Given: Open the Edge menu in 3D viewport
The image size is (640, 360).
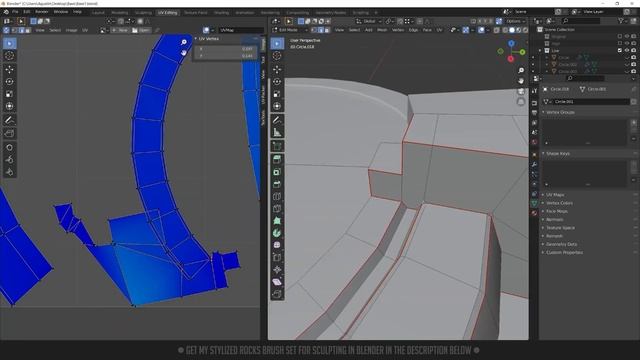Looking at the screenshot, I should [413, 30].
